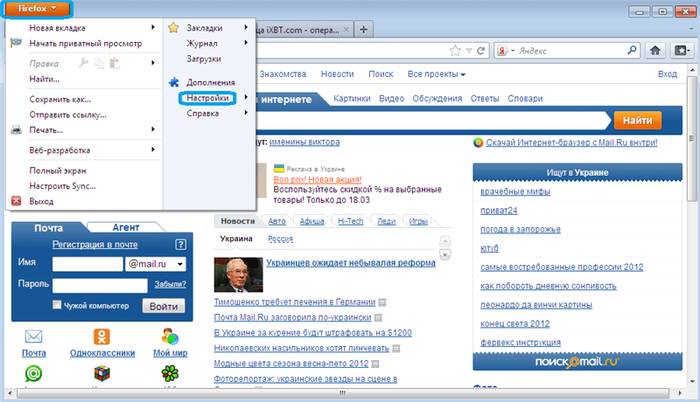Open Почта envelope icon

click(x=33, y=336)
